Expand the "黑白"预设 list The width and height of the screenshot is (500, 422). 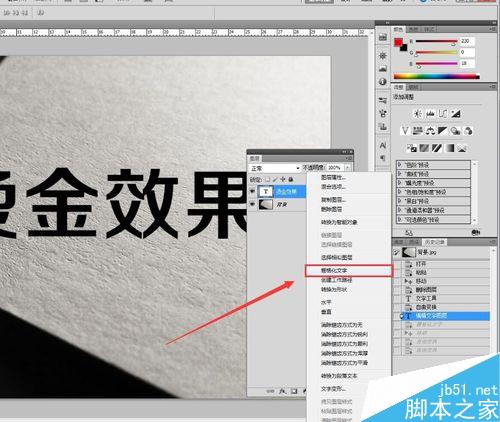(400, 201)
